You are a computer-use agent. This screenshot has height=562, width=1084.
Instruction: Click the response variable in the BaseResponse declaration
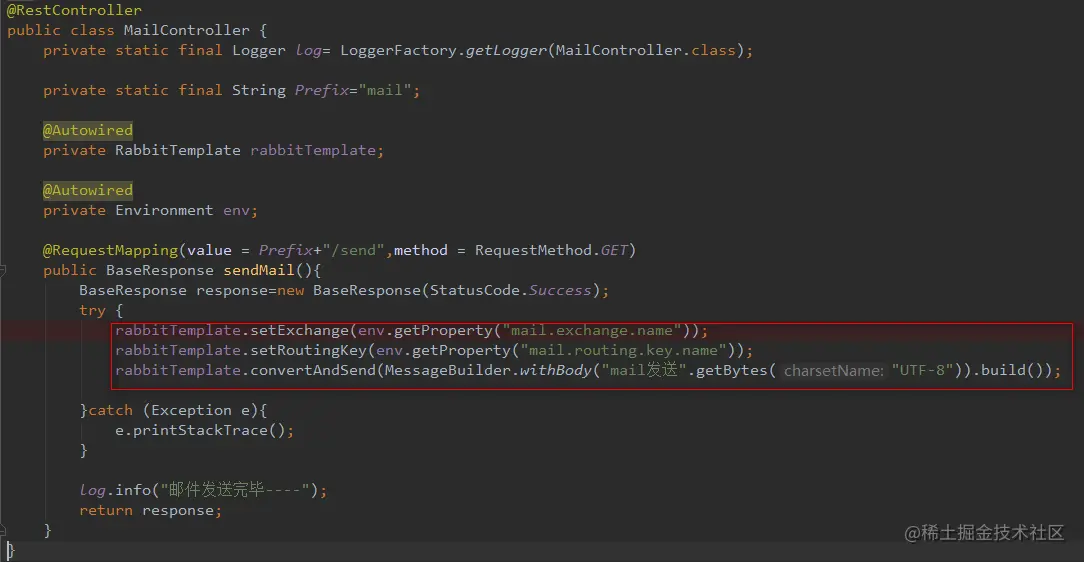pyautogui.click(x=232, y=290)
